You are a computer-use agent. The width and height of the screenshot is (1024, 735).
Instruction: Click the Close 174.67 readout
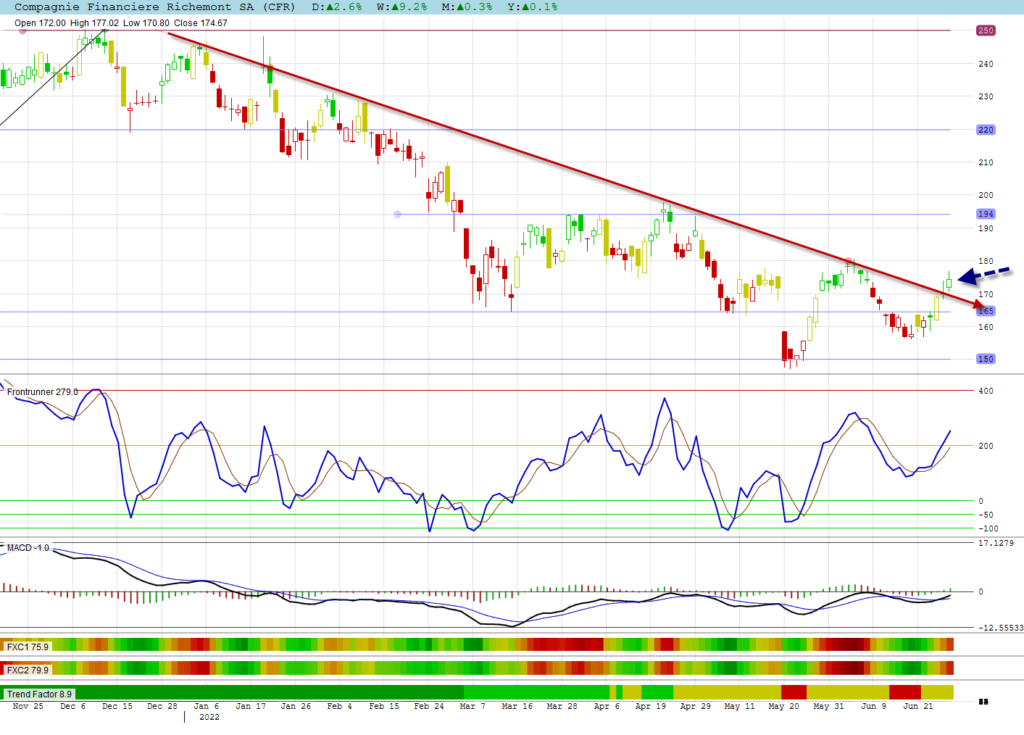coord(200,23)
